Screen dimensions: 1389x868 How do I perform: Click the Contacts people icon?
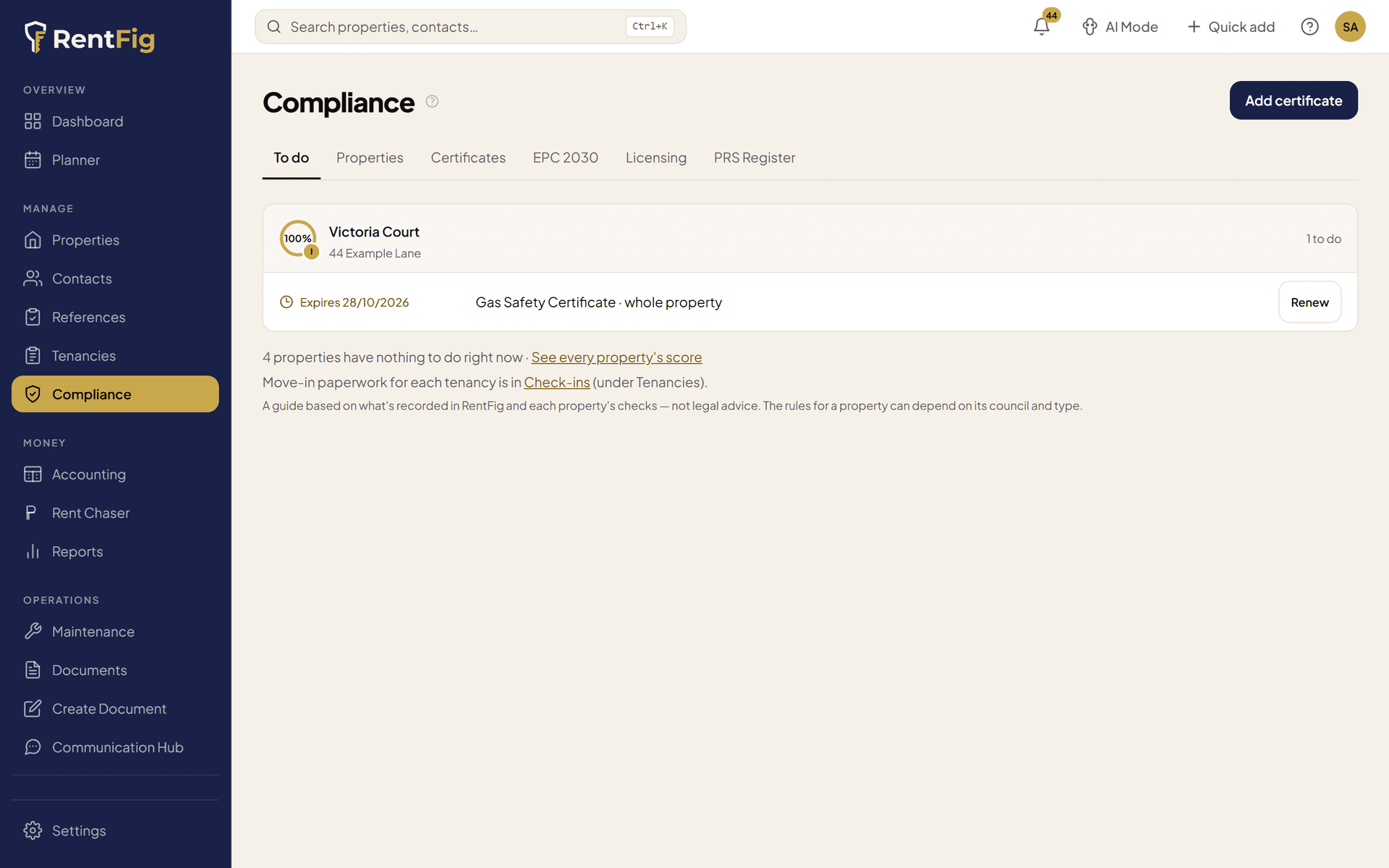(33, 278)
